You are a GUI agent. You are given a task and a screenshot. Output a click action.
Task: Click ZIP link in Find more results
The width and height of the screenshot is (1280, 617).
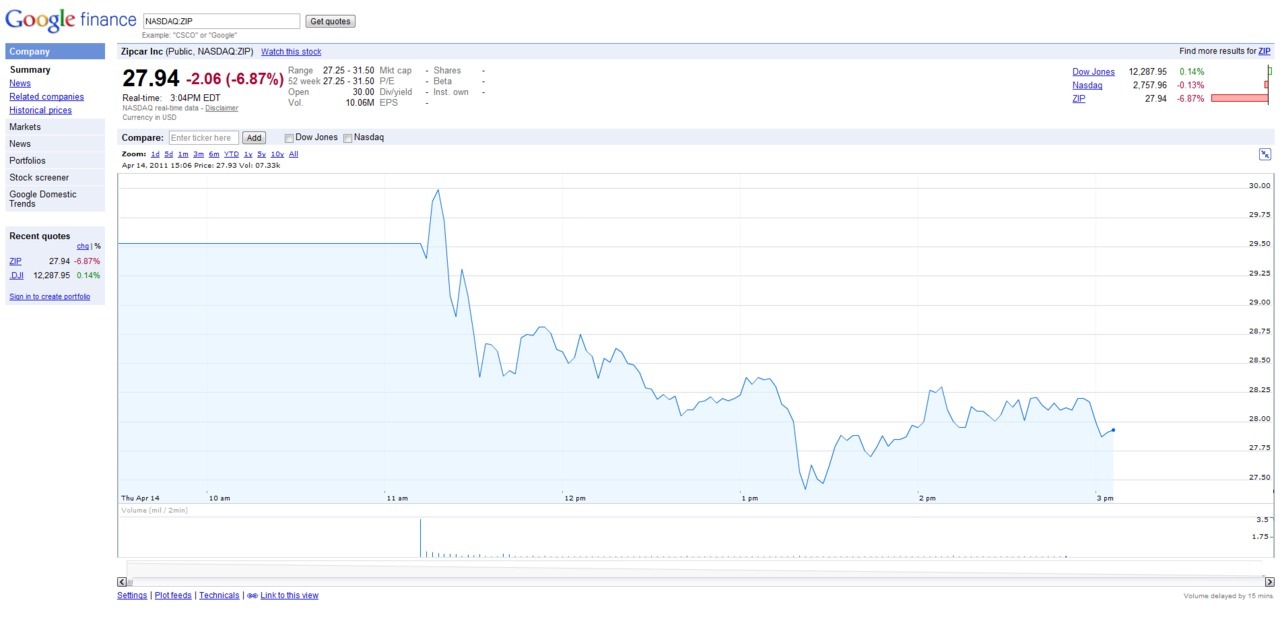1264,51
